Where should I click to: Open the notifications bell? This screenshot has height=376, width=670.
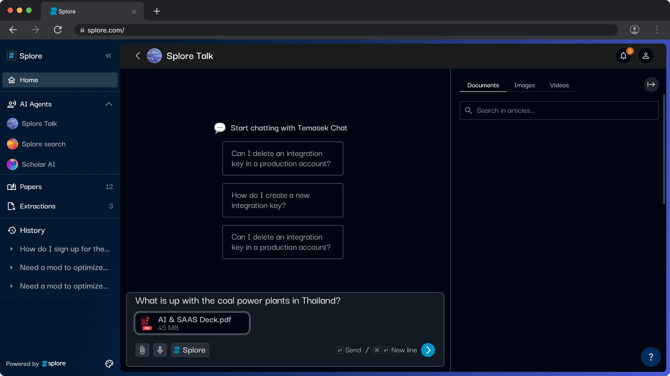[623, 56]
